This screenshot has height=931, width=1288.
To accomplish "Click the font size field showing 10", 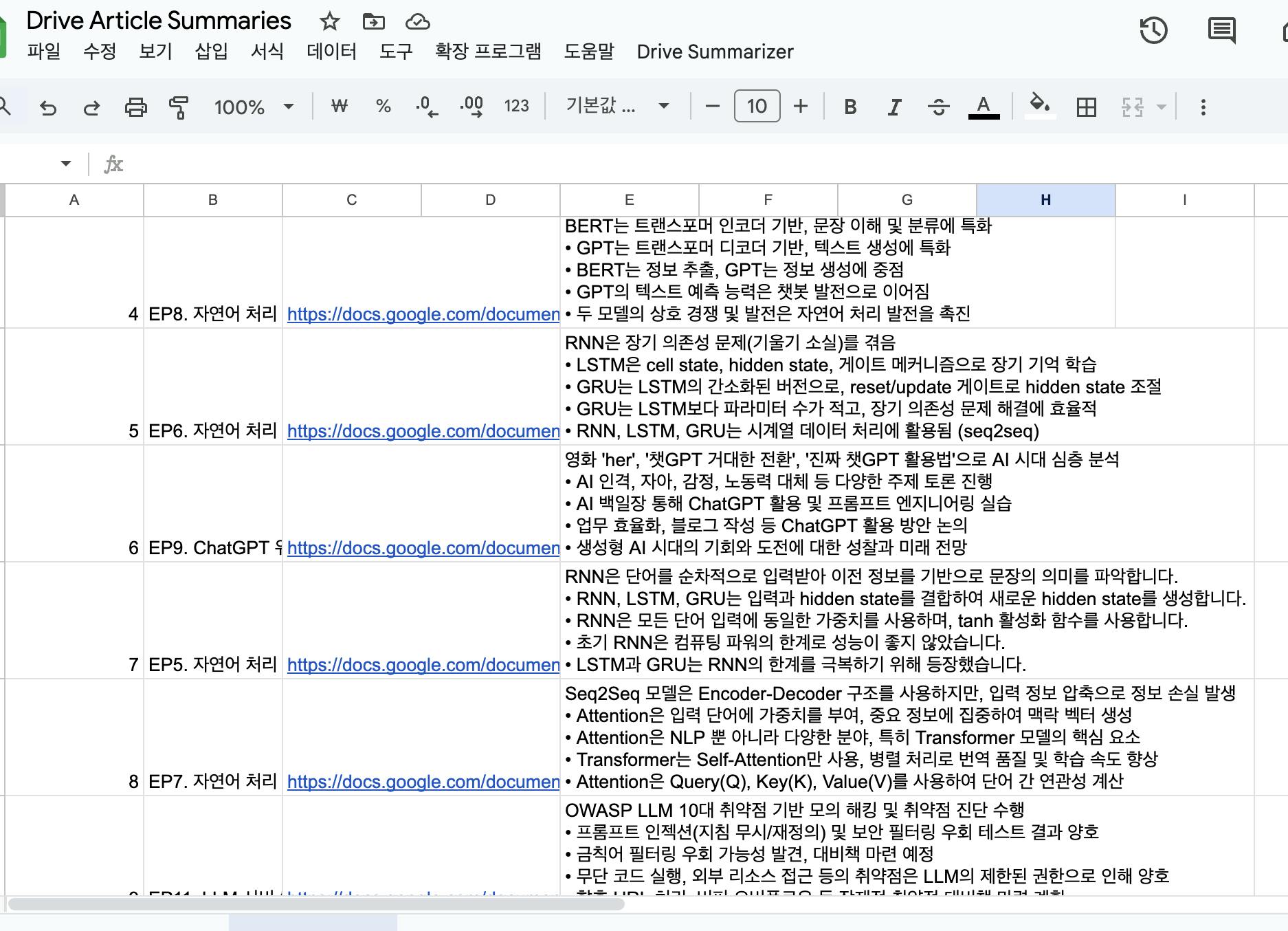I will (757, 107).
